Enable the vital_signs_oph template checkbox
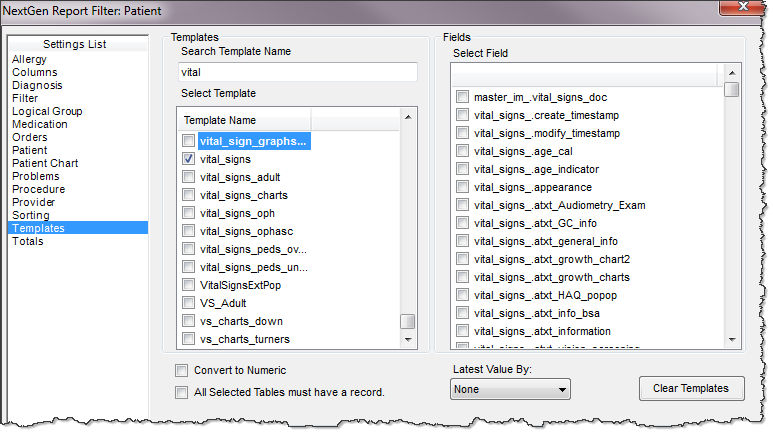The height and width of the screenshot is (433, 773). point(188,213)
